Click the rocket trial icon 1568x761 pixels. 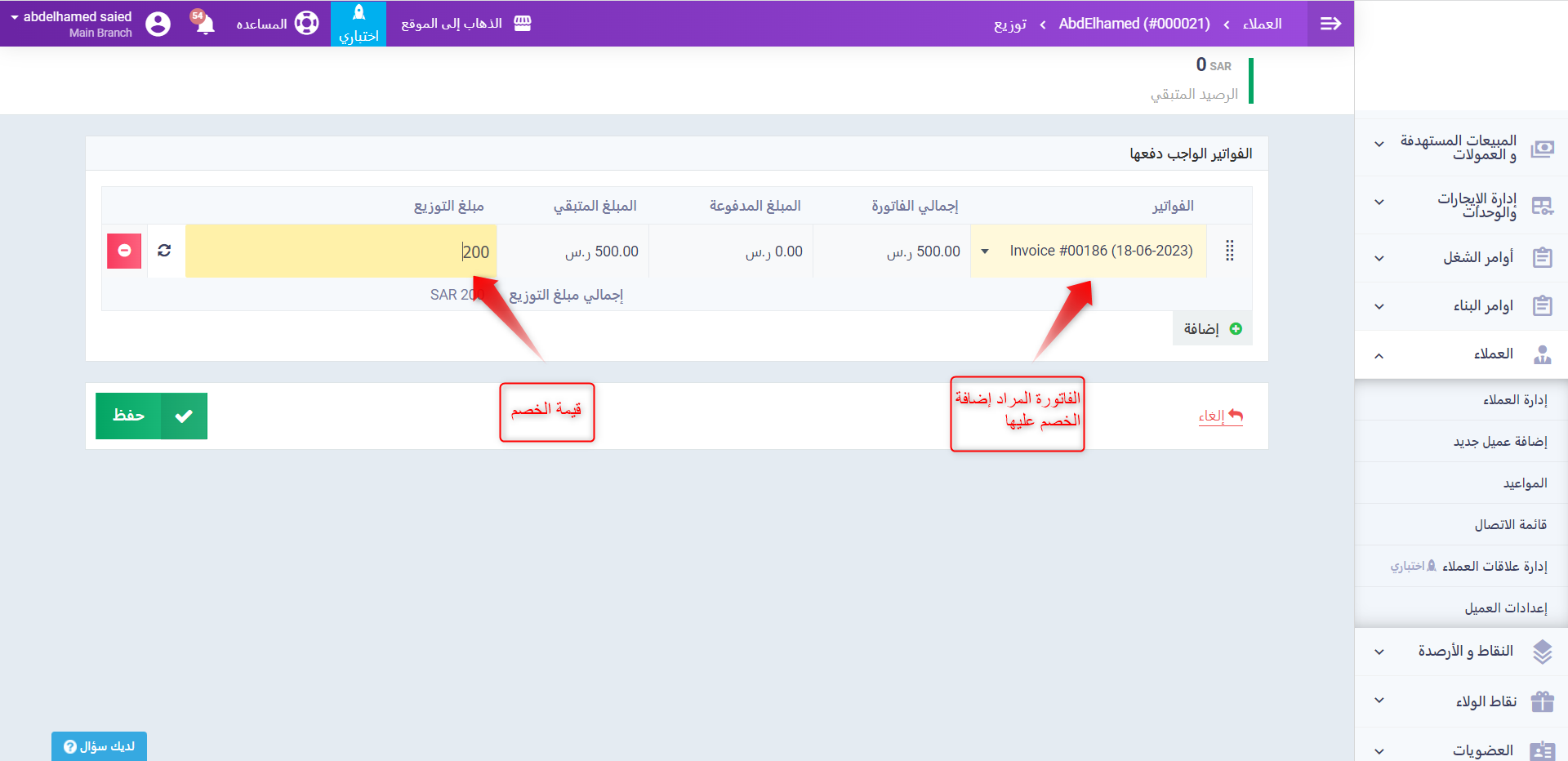[359, 14]
